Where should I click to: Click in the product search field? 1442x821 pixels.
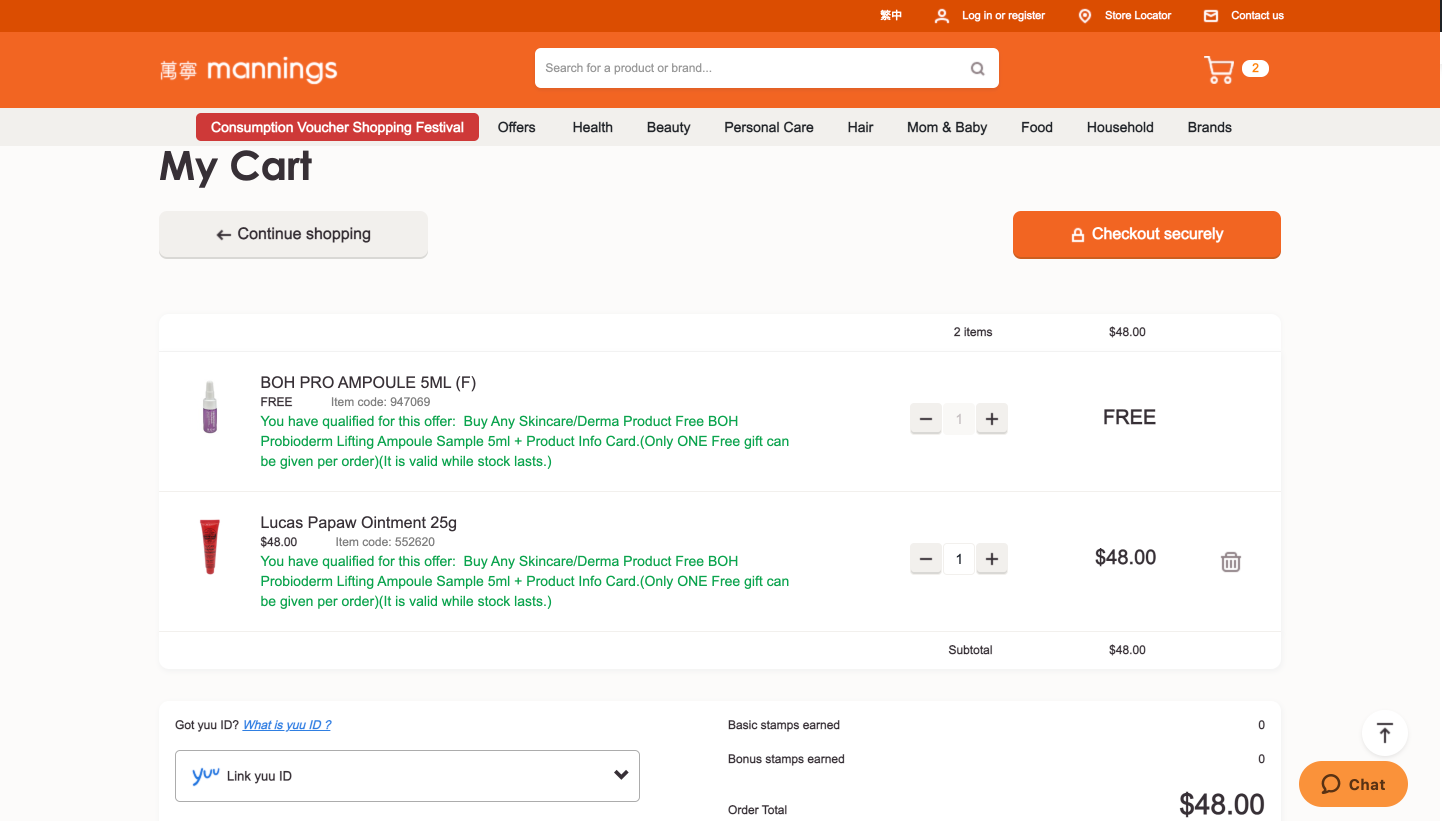pos(750,68)
